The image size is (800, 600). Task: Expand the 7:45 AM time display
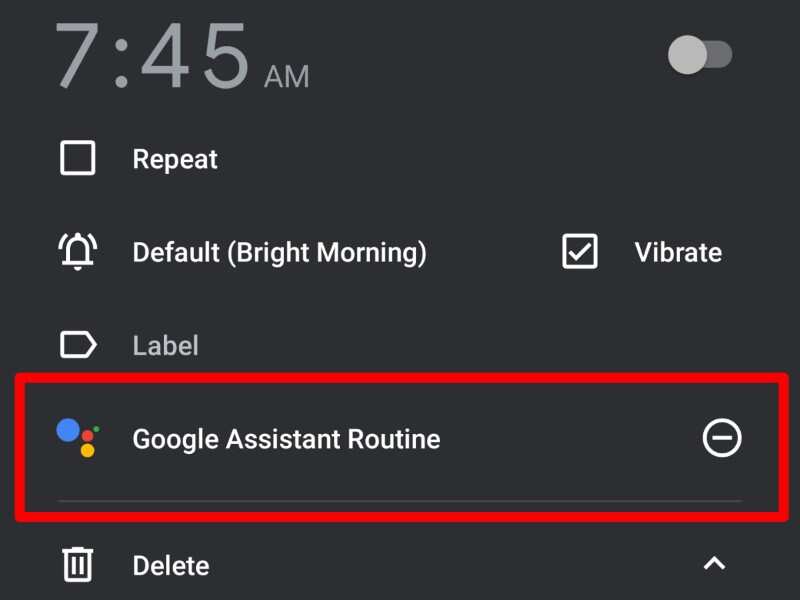pos(150,55)
